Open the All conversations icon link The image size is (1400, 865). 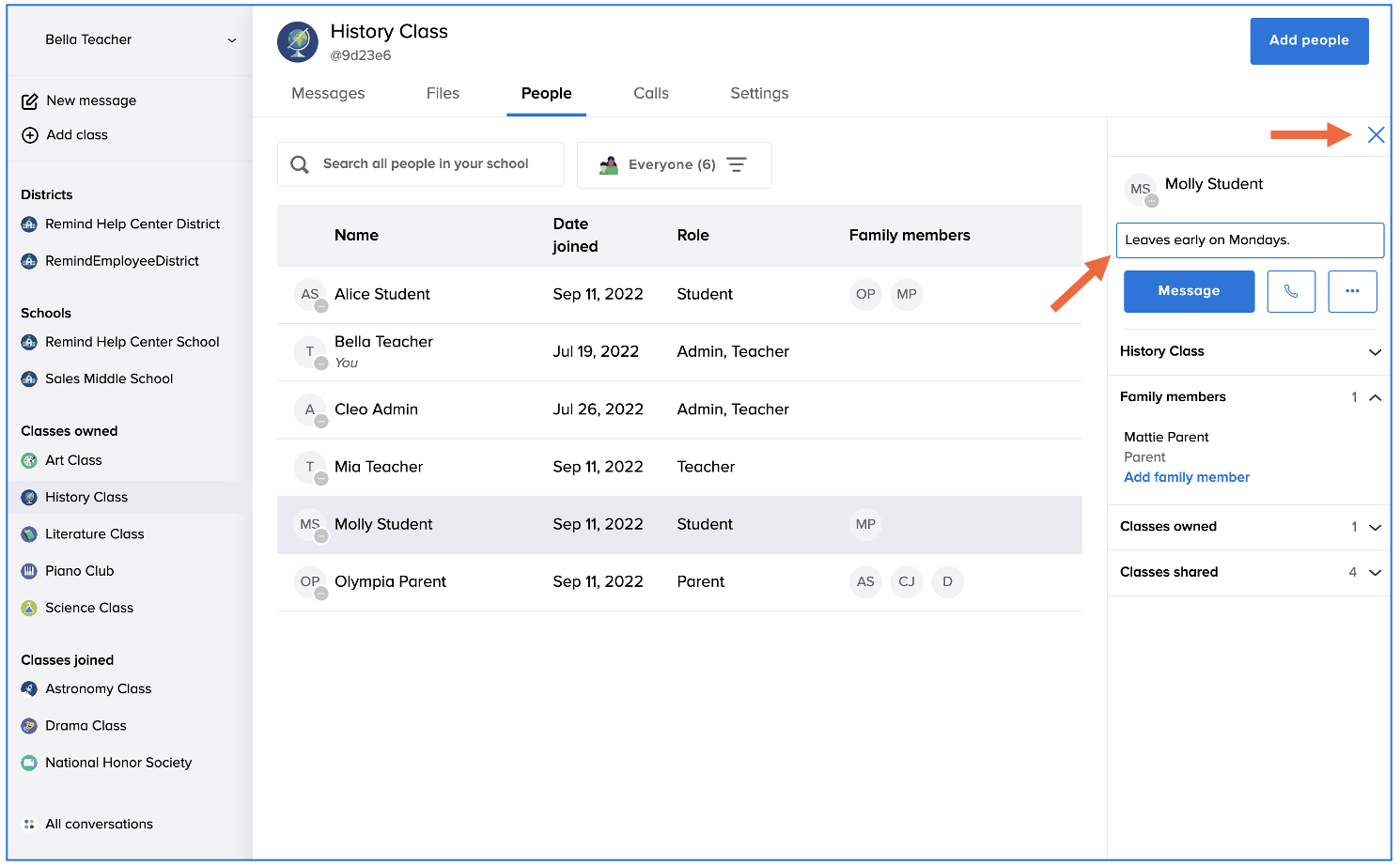[x=29, y=824]
